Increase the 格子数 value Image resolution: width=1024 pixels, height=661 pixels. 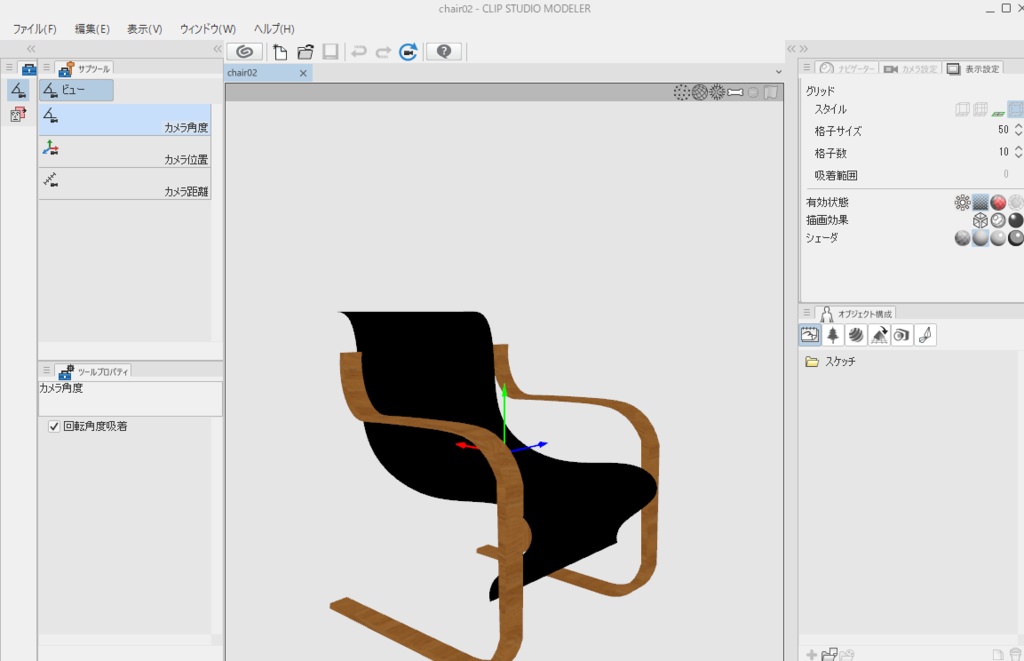(1018, 148)
